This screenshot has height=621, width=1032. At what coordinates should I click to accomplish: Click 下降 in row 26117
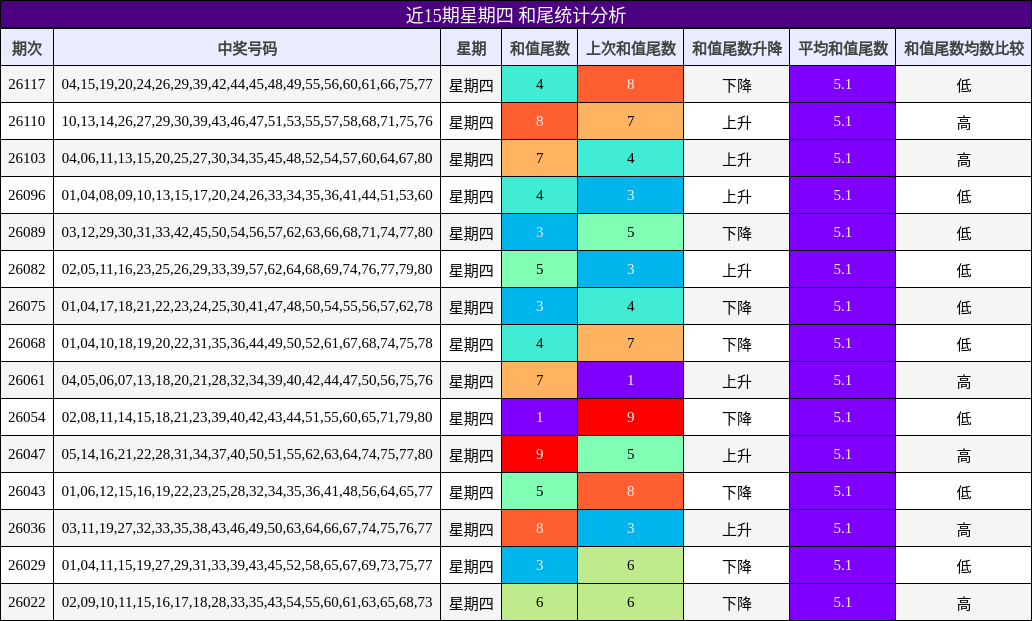[x=736, y=85]
